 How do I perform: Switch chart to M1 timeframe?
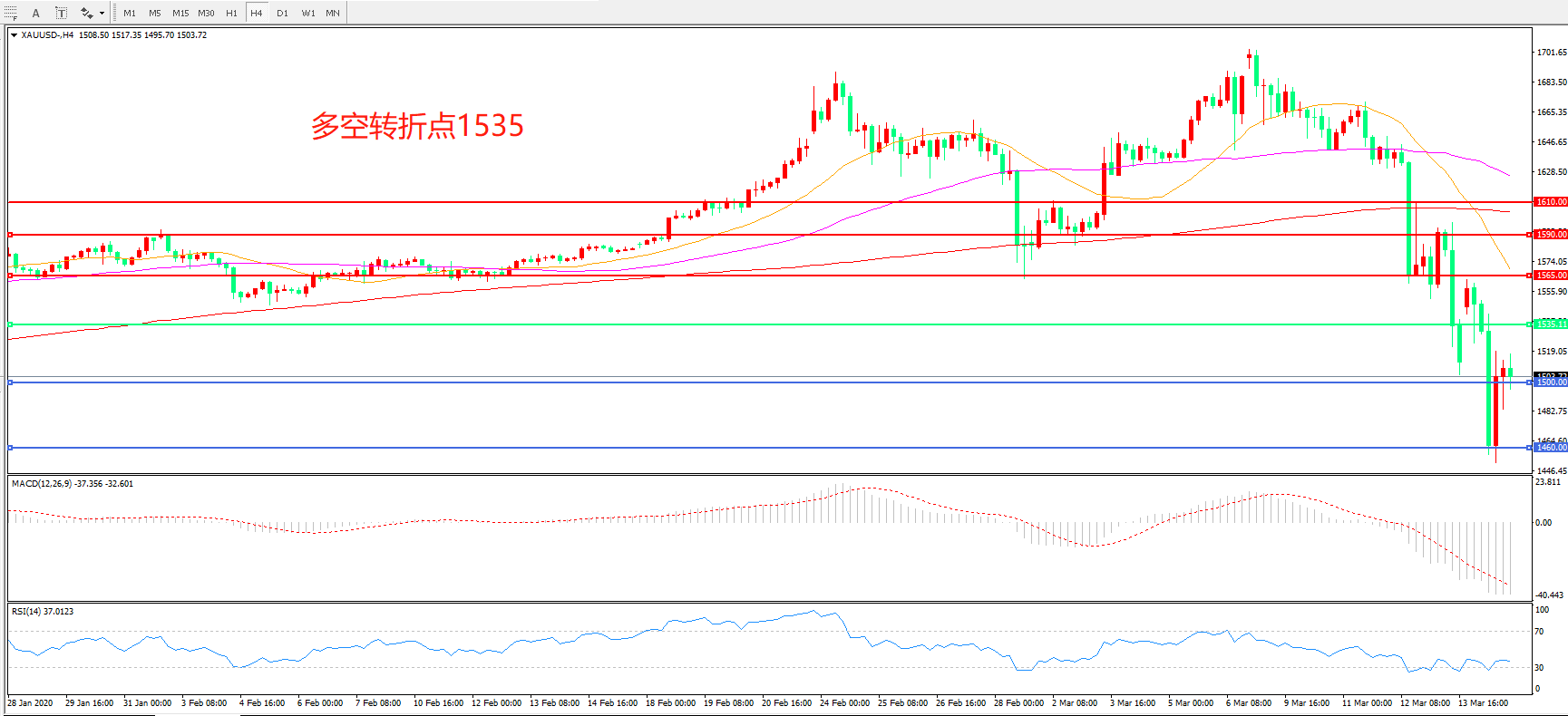(130, 13)
